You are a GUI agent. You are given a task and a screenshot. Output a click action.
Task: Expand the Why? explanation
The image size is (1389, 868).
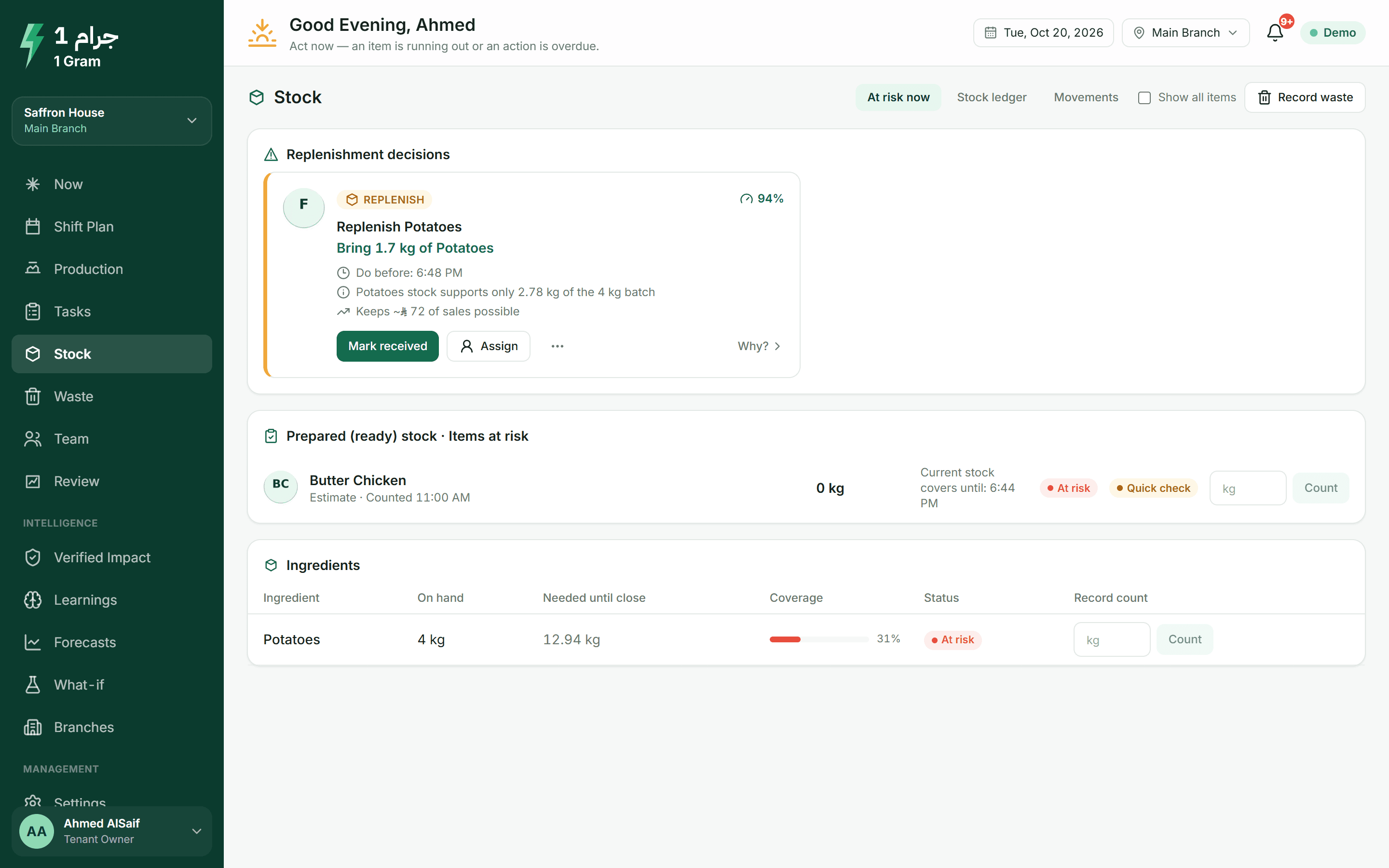[x=759, y=346]
